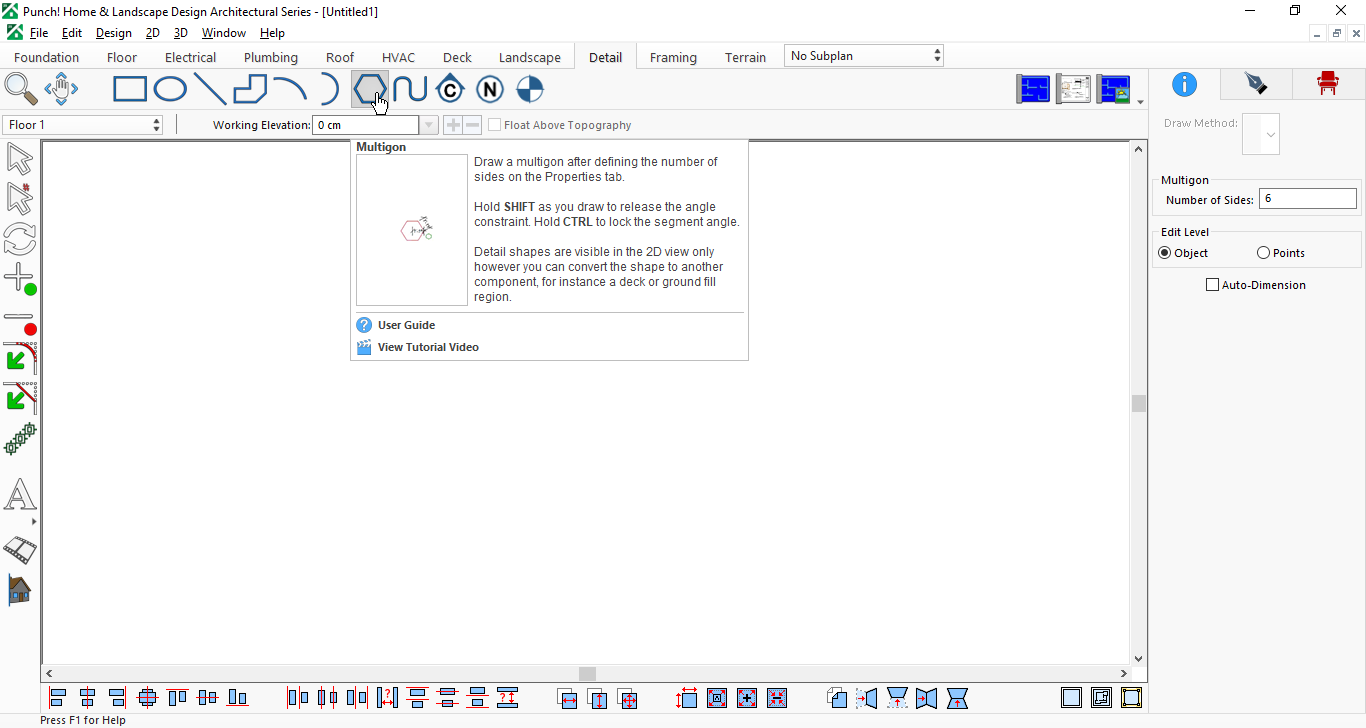1366x728 pixels.
Task: Click the Working Elevation input field
Action: pos(365,125)
